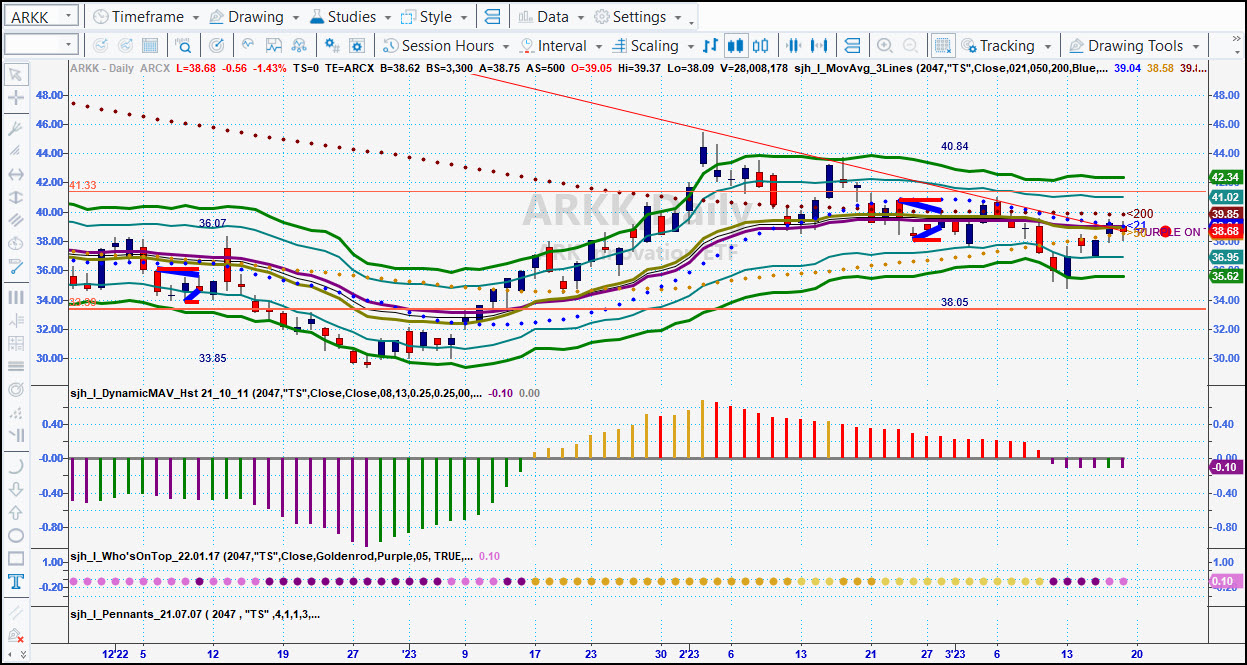Screen dimensions: 1247x665
Task: Click the grid calendar icon in second toolbar
Action: (x=150, y=45)
